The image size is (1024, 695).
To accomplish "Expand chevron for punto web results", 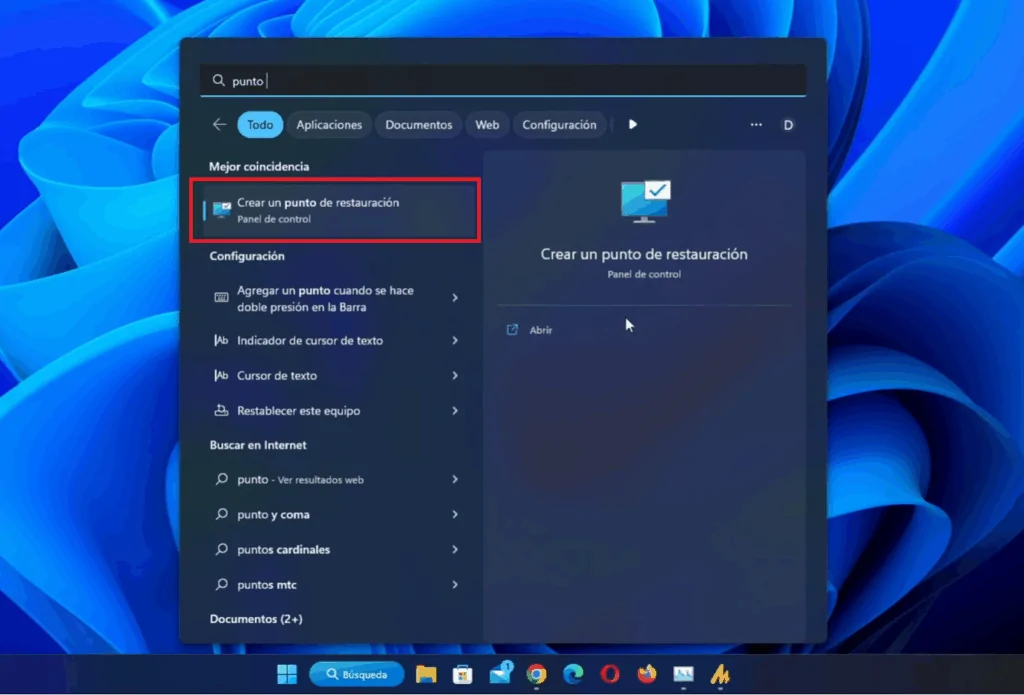I will click(x=455, y=479).
